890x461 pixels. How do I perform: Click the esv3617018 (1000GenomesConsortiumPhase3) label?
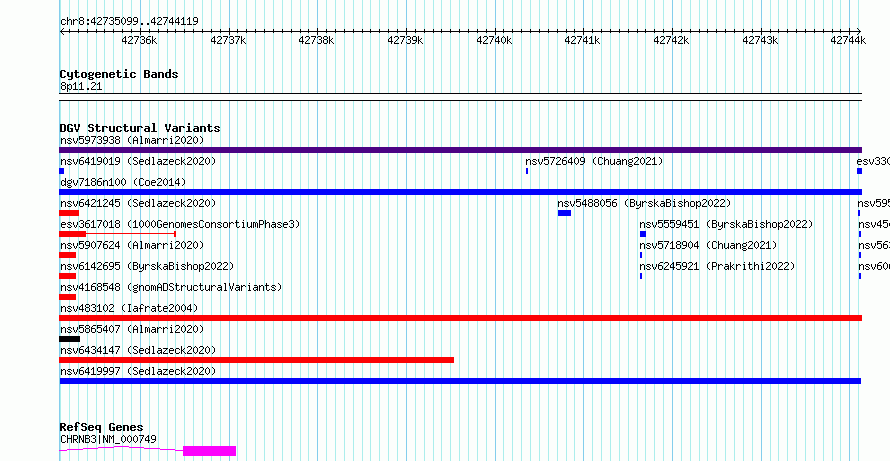[x=180, y=224]
